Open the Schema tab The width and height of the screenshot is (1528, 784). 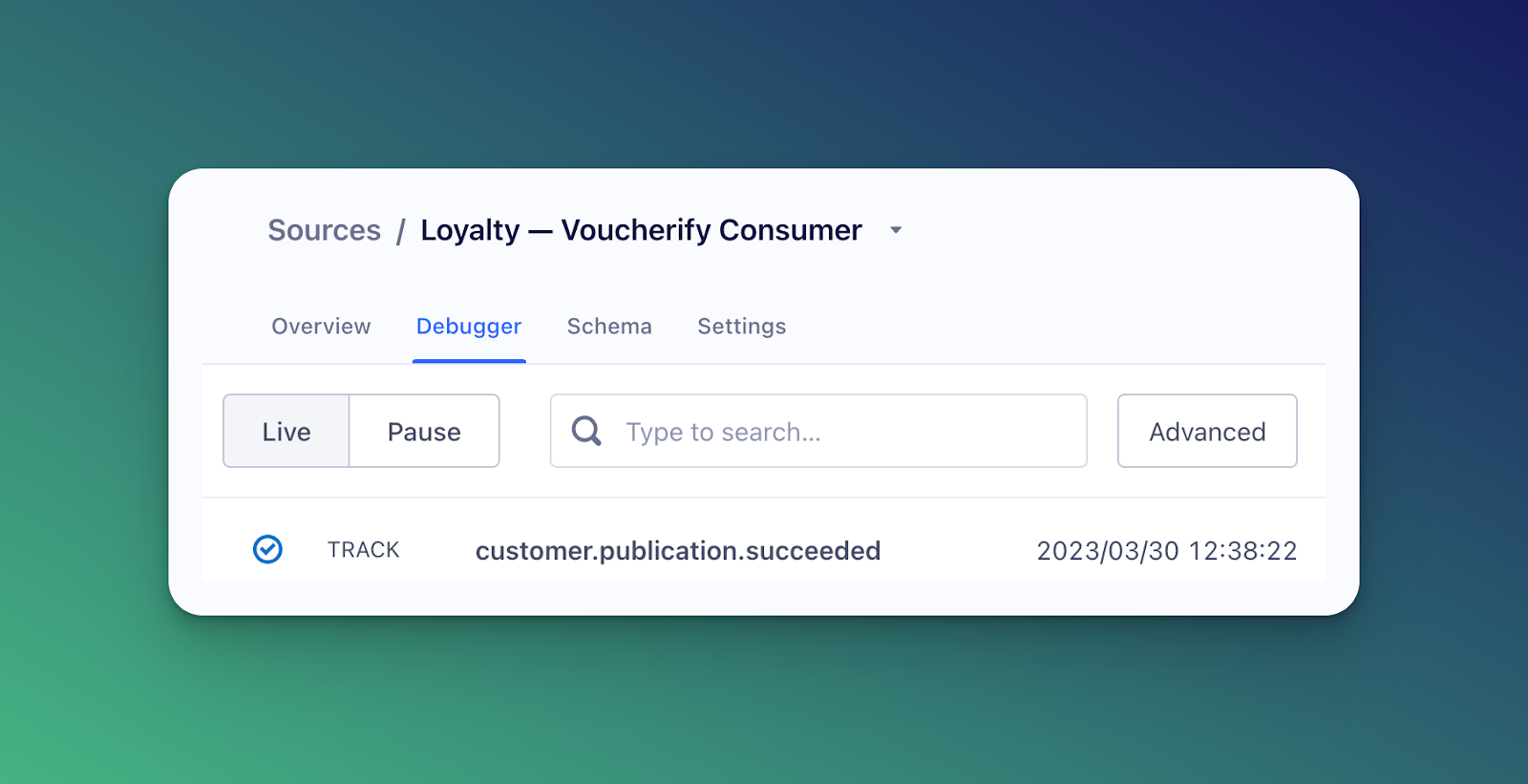tap(609, 327)
